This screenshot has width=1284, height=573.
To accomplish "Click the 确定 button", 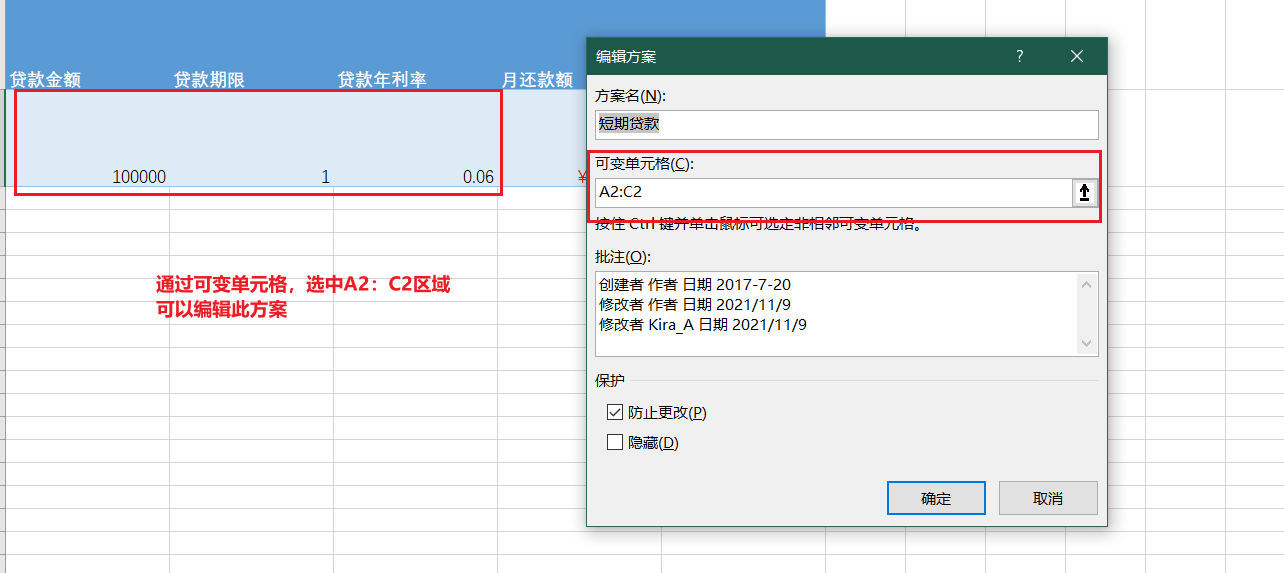I will point(936,498).
